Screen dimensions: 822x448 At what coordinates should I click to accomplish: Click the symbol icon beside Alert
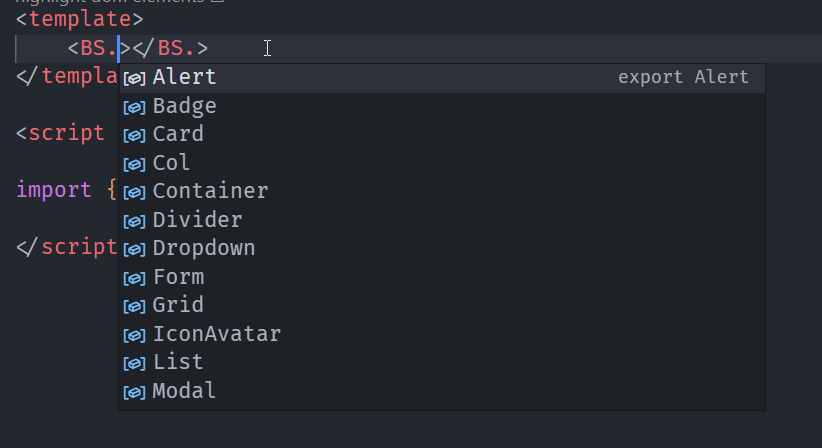pos(134,79)
